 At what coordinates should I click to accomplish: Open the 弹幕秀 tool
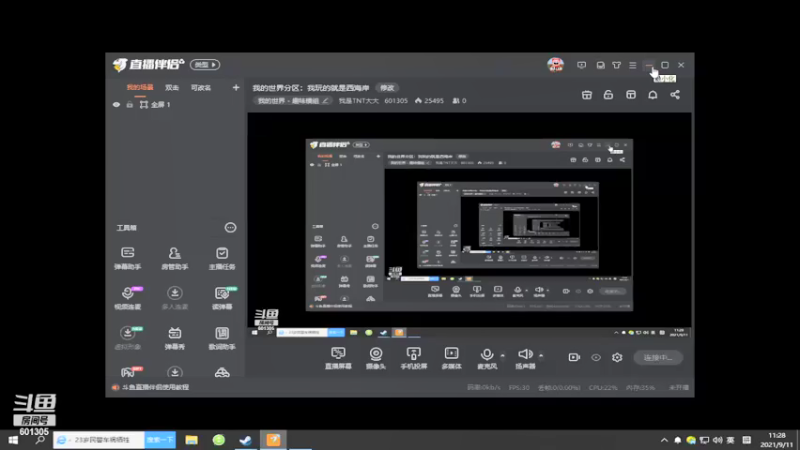click(x=174, y=338)
